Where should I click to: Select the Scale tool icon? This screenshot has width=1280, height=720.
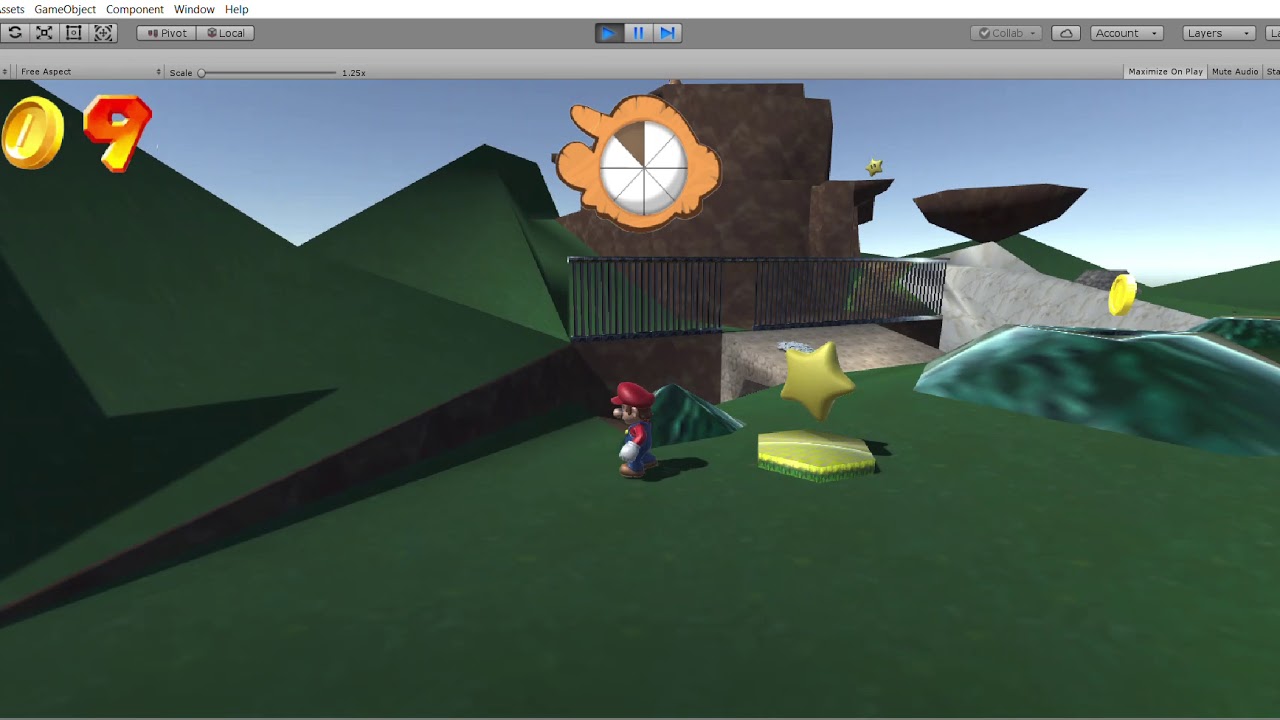tap(44, 33)
